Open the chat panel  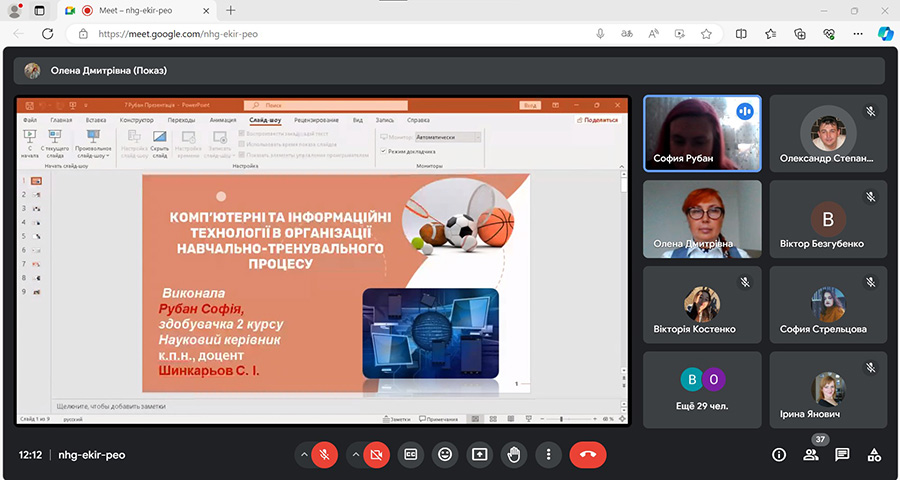click(x=842, y=454)
